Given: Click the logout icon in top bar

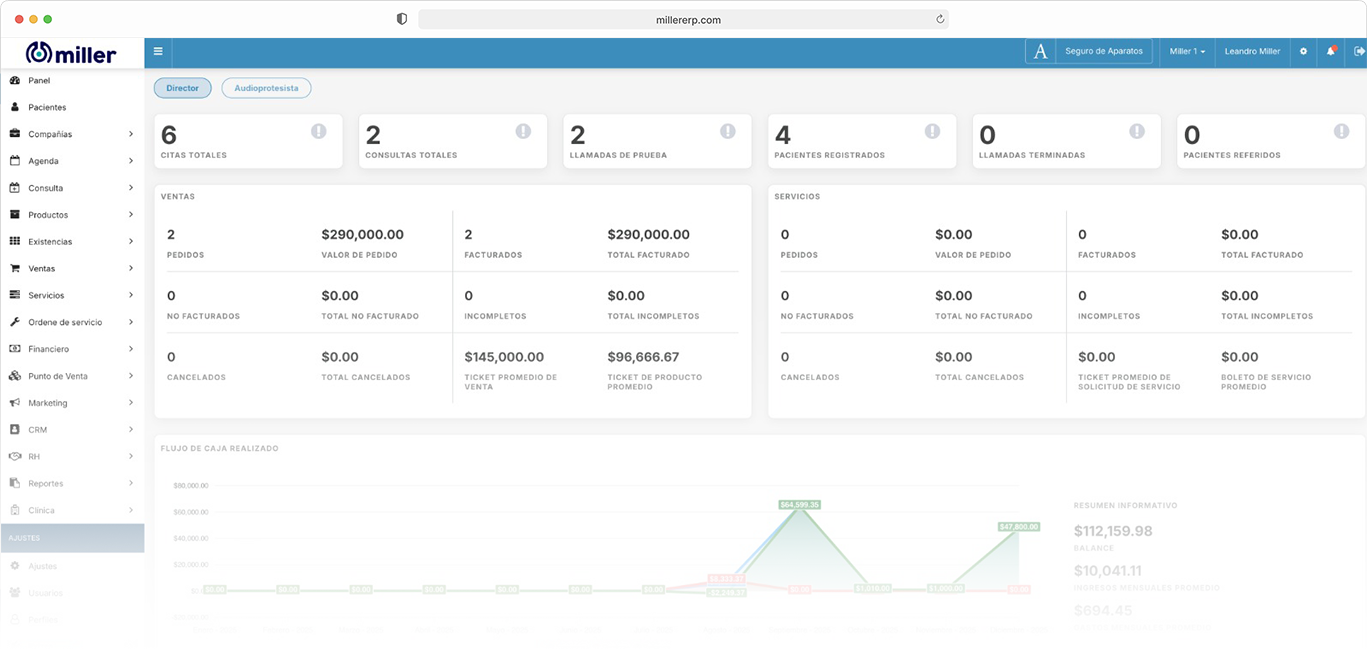Looking at the screenshot, I should 1359,51.
